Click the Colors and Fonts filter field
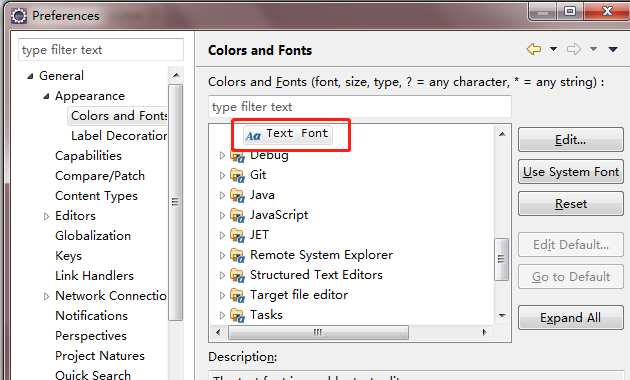Viewport: 630px width, 380px height. pos(360,107)
